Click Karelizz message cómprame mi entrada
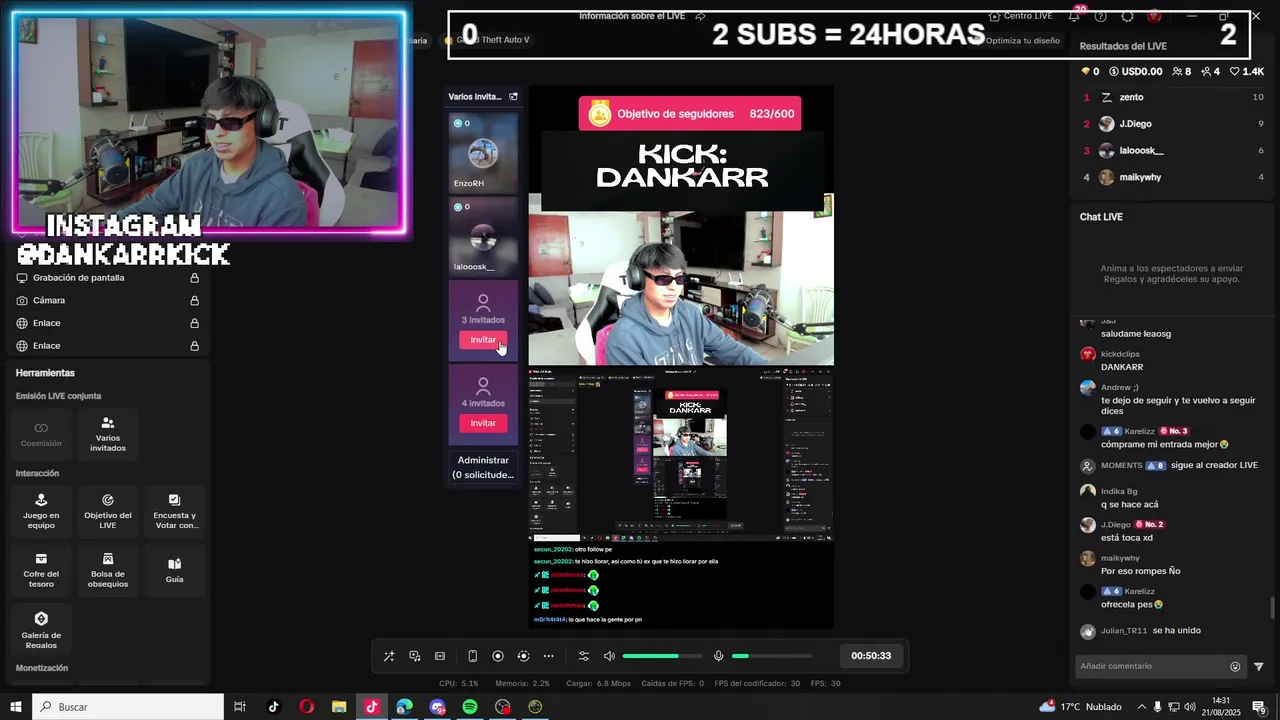The width and height of the screenshot is (1280, 720). click(1165, 444)
